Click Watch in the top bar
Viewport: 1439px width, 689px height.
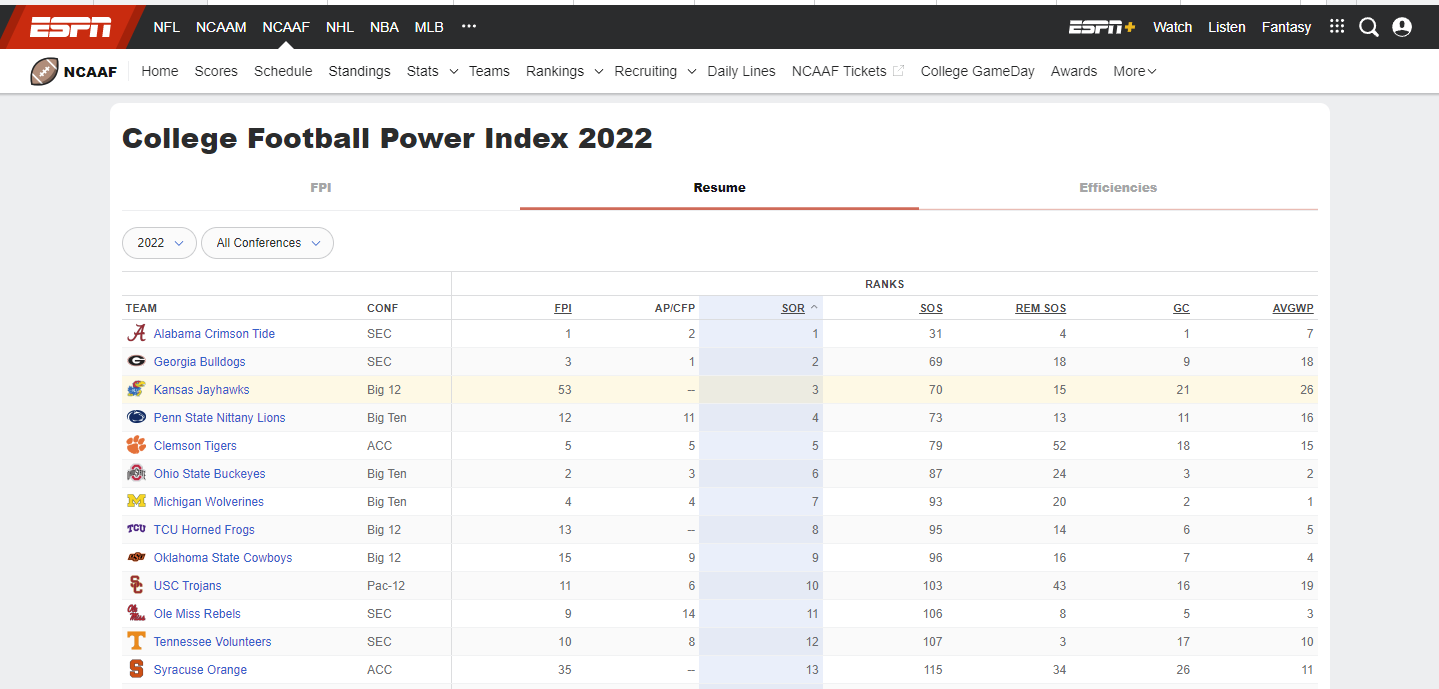tap(1172, 27)
